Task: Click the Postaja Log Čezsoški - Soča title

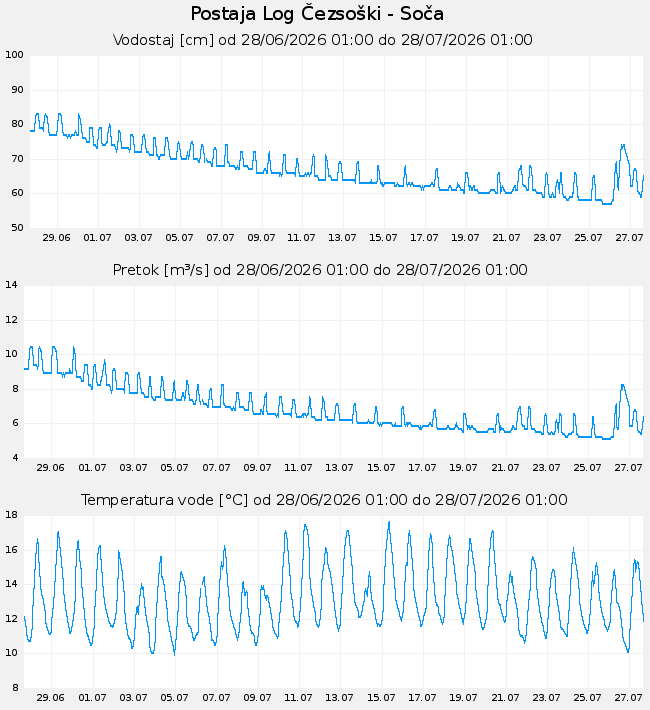Action: (x=317, y=14)
